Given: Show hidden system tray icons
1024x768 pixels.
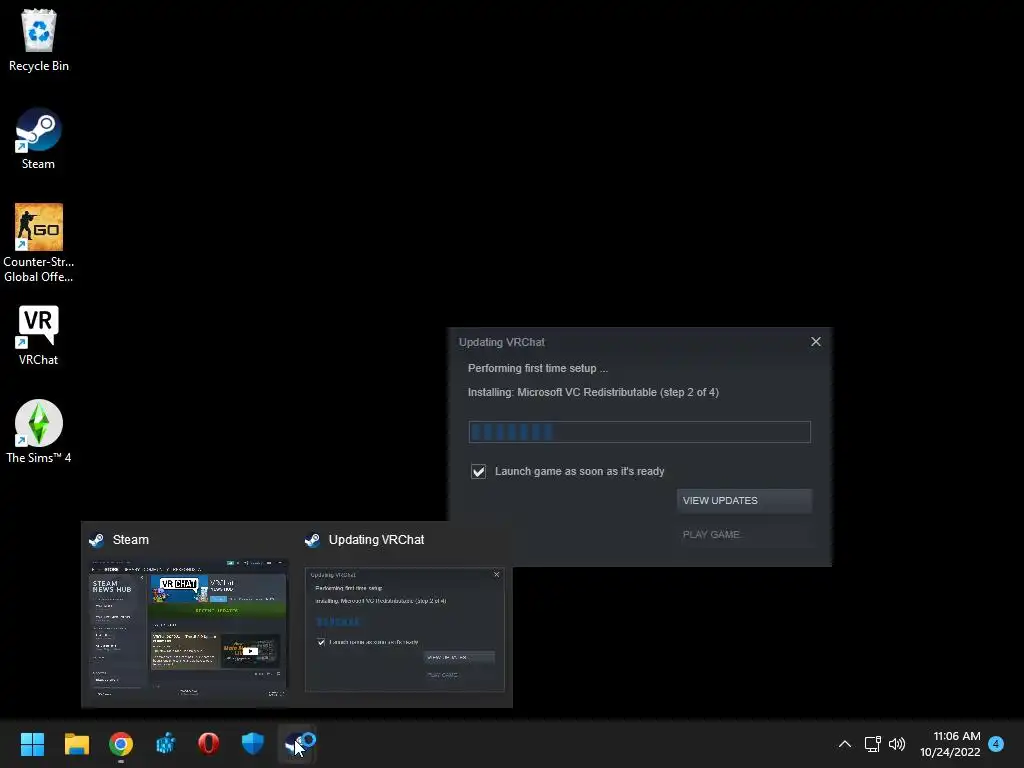Looking at the screenshot, I should coord(844,744).
